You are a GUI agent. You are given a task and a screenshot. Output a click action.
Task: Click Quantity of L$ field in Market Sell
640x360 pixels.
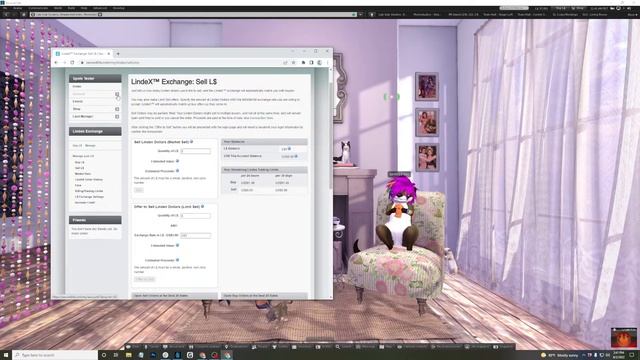196,151
